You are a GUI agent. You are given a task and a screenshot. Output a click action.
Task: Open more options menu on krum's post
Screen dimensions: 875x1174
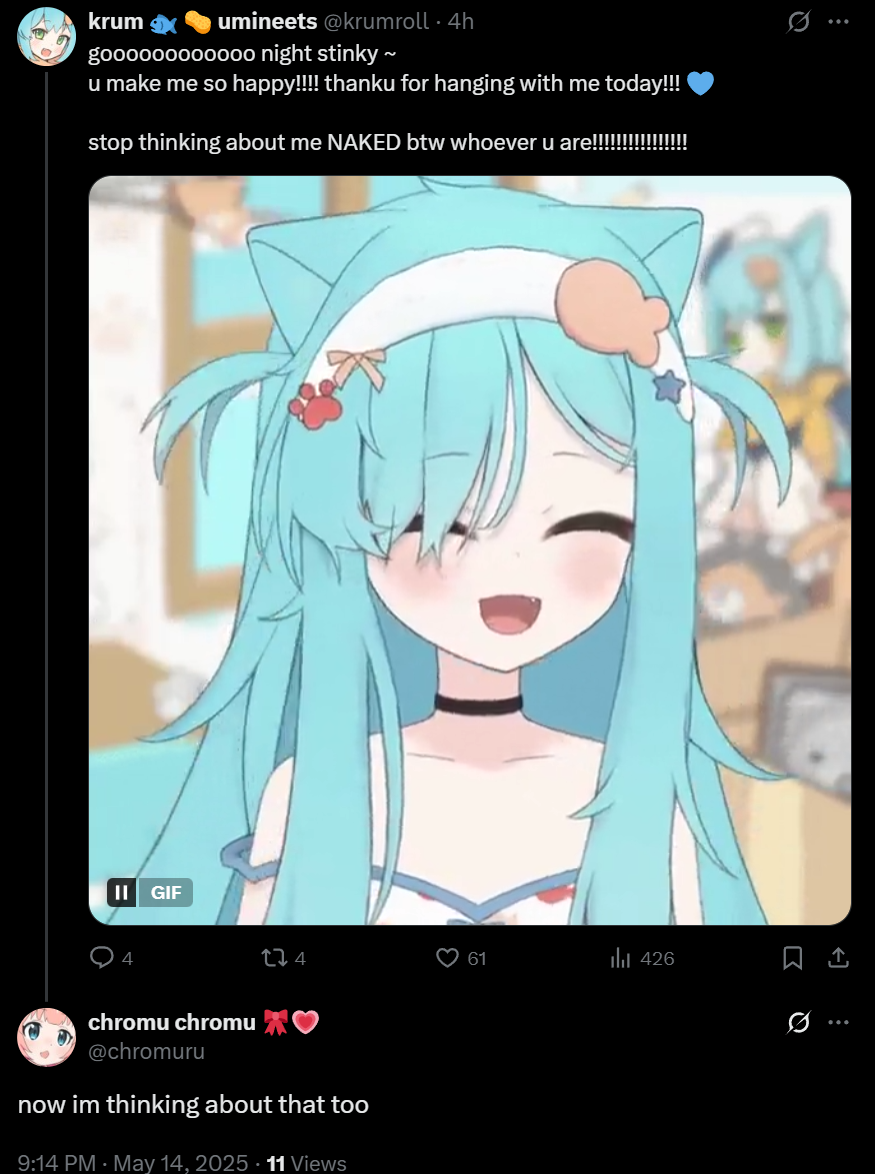(838, 22)
